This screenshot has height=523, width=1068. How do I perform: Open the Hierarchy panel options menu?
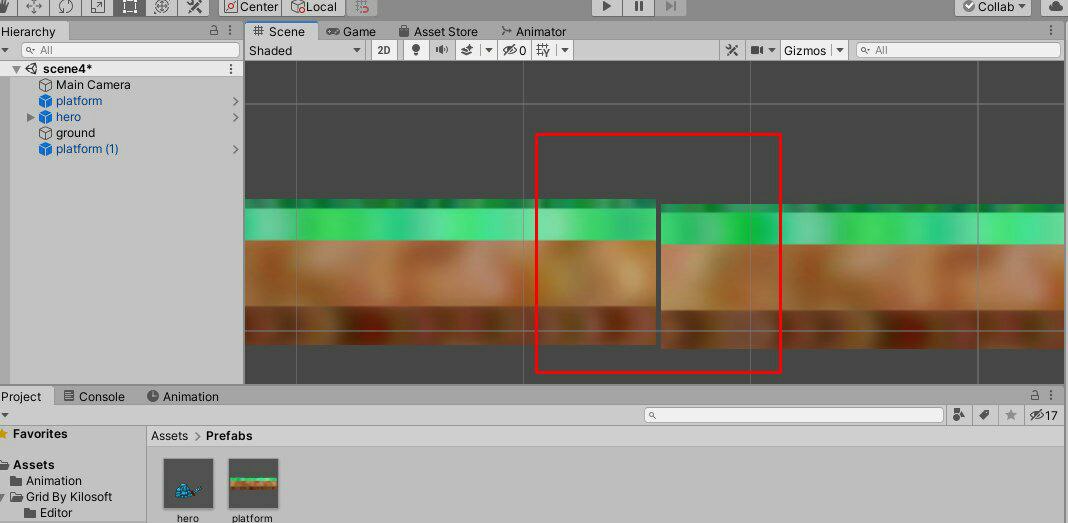pyautogui.click(x=230, y=31)
